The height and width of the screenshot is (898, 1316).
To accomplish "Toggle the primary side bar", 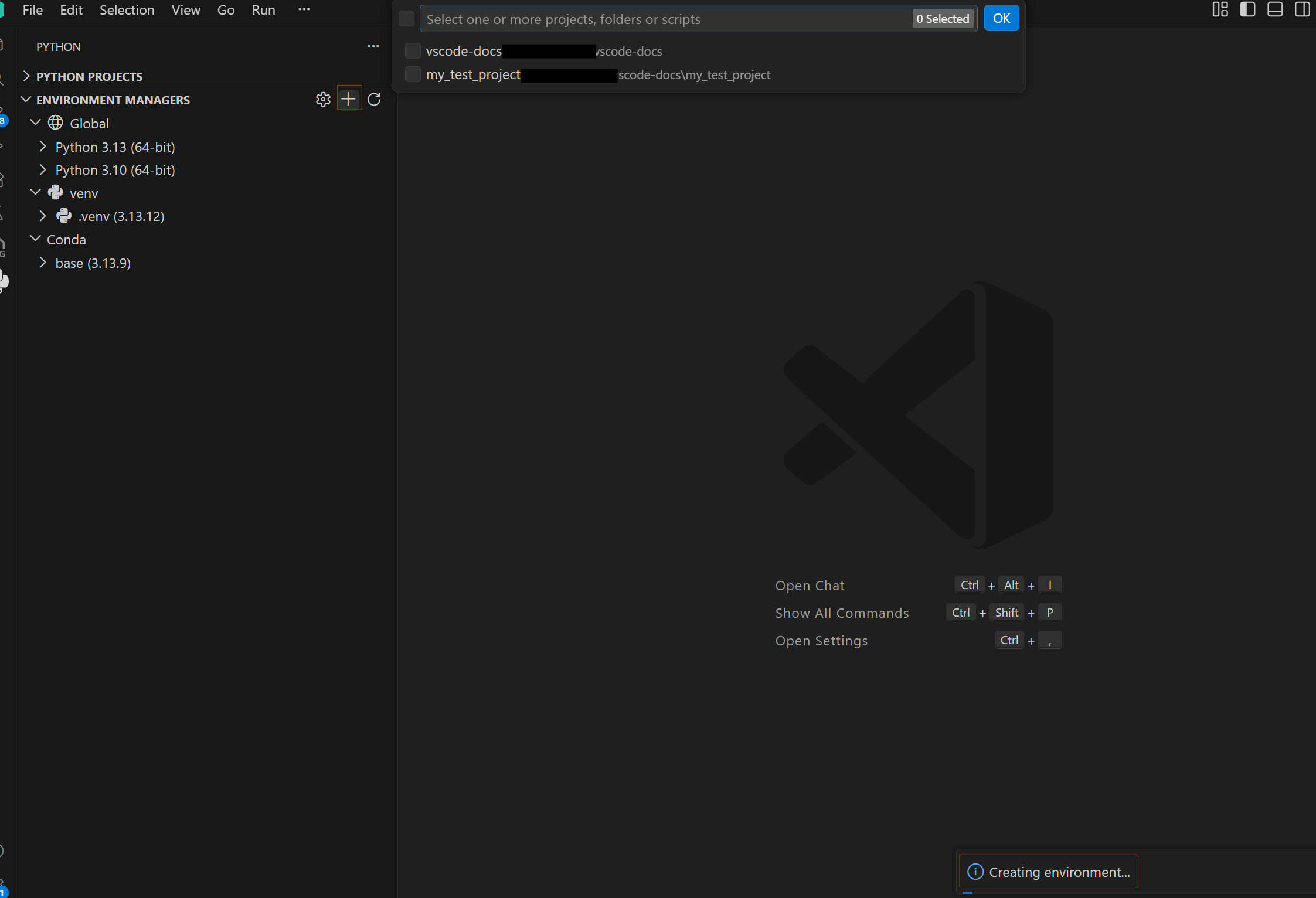I will tap(1248, 9).
